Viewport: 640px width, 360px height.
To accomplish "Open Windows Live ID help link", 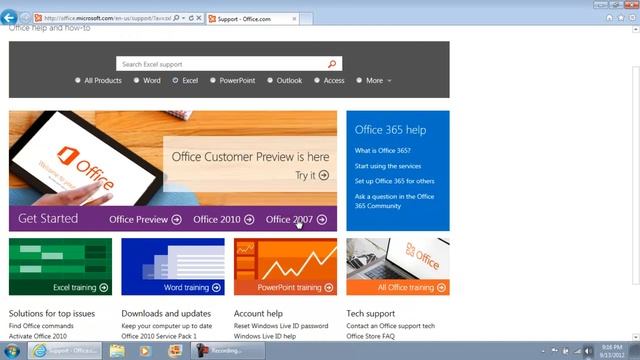I will 264,336.
